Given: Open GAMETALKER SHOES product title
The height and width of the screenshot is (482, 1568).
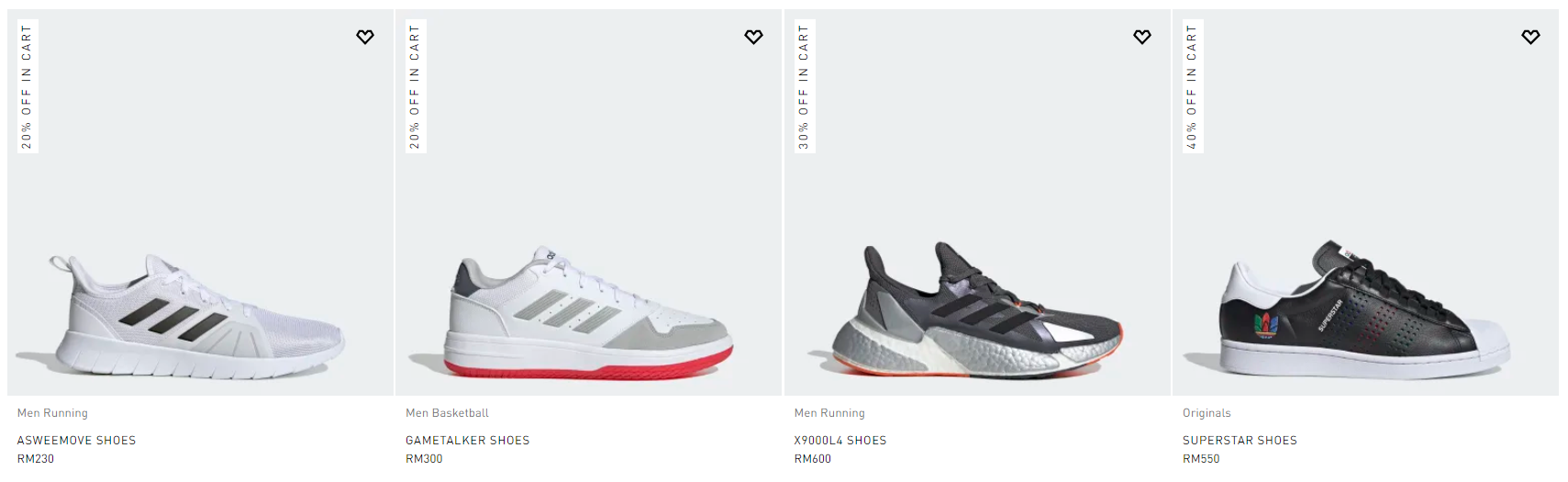Looking at the screenshot, I should click(467, 441).
